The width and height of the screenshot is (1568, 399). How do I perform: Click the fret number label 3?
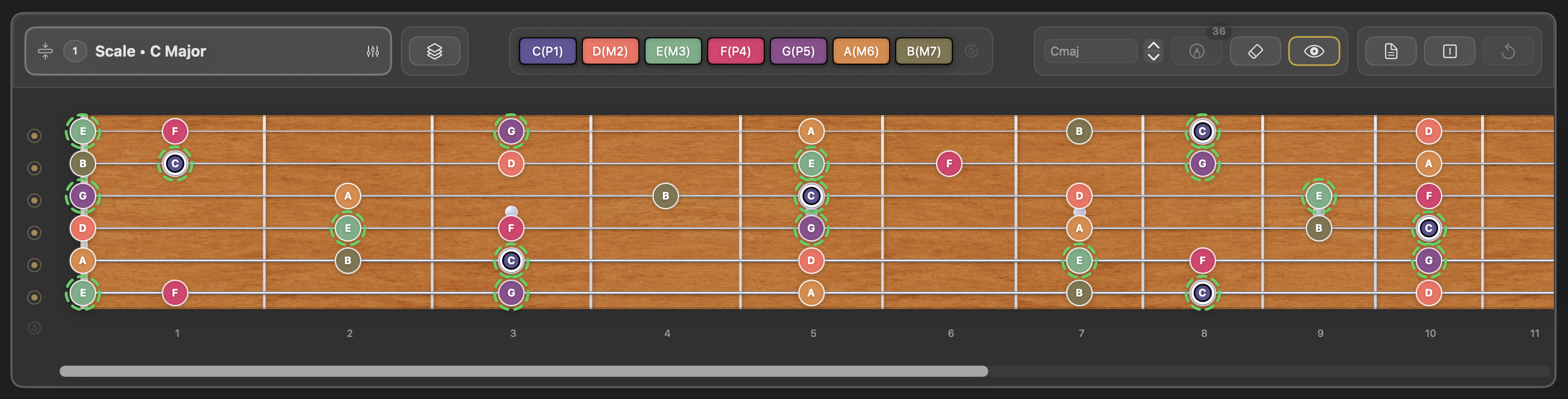(513, 333)
